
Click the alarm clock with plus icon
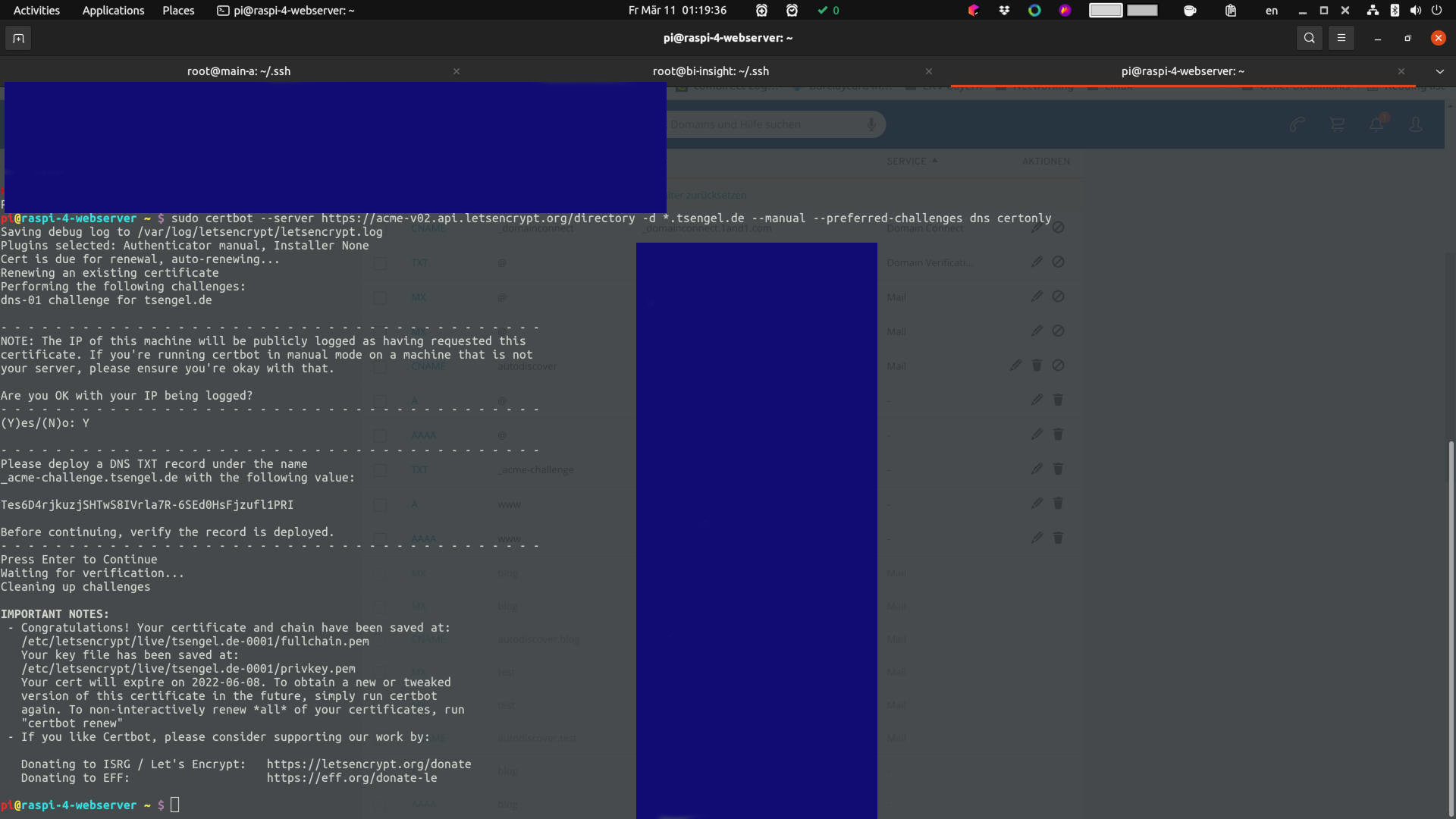tap(761, 10)
